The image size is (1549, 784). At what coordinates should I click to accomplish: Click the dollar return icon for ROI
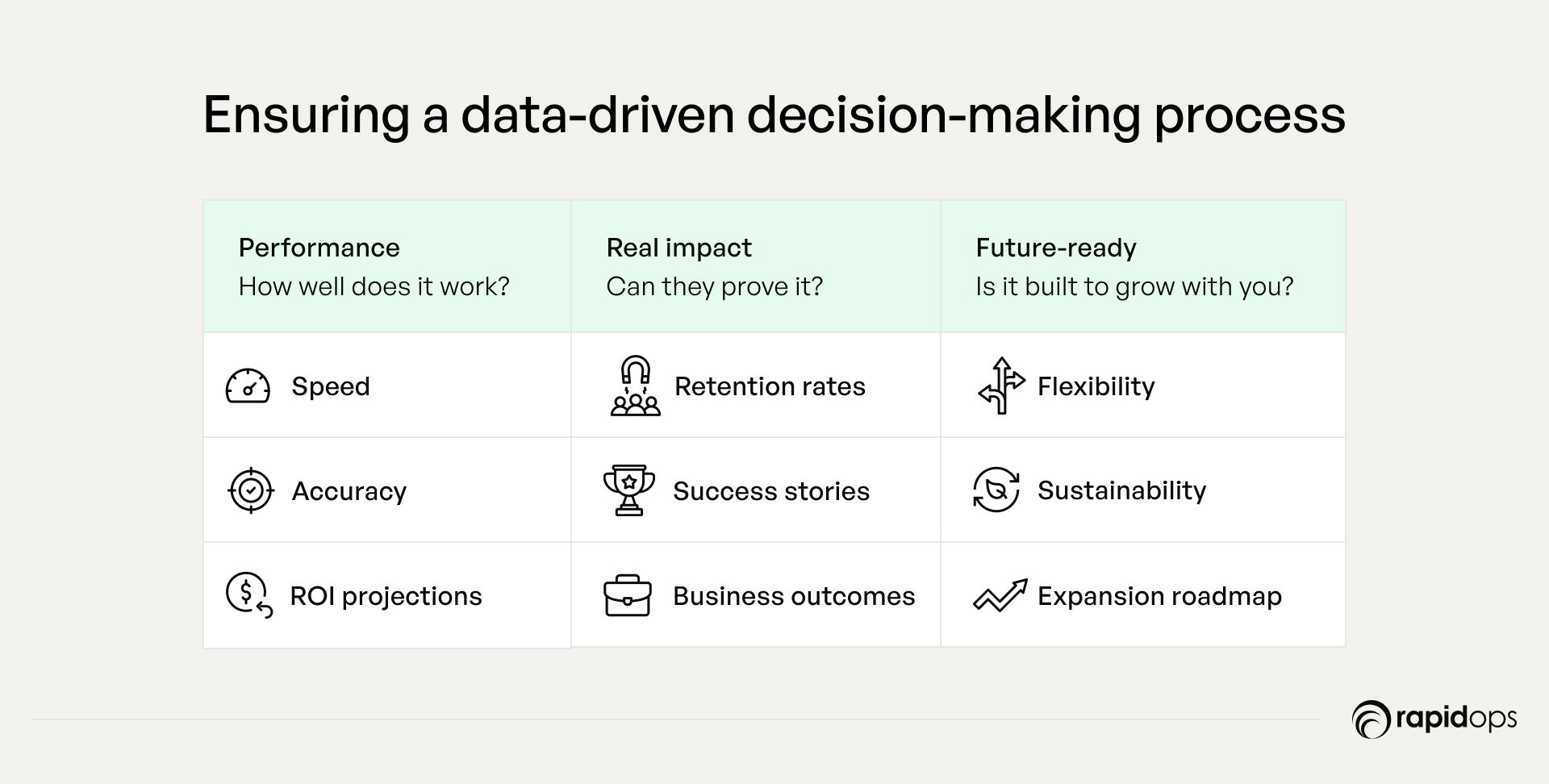click(x=248, y=595)
